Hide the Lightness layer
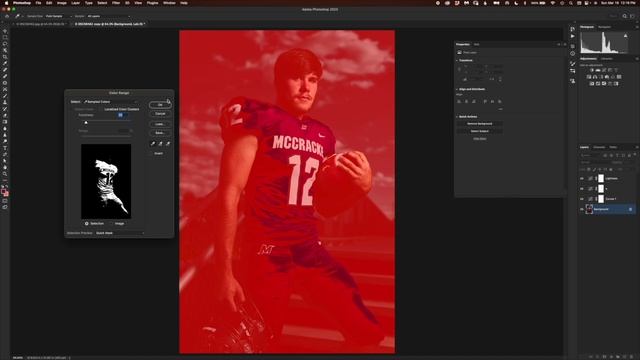This screenshot has width=640, height=360. [582, 178]
